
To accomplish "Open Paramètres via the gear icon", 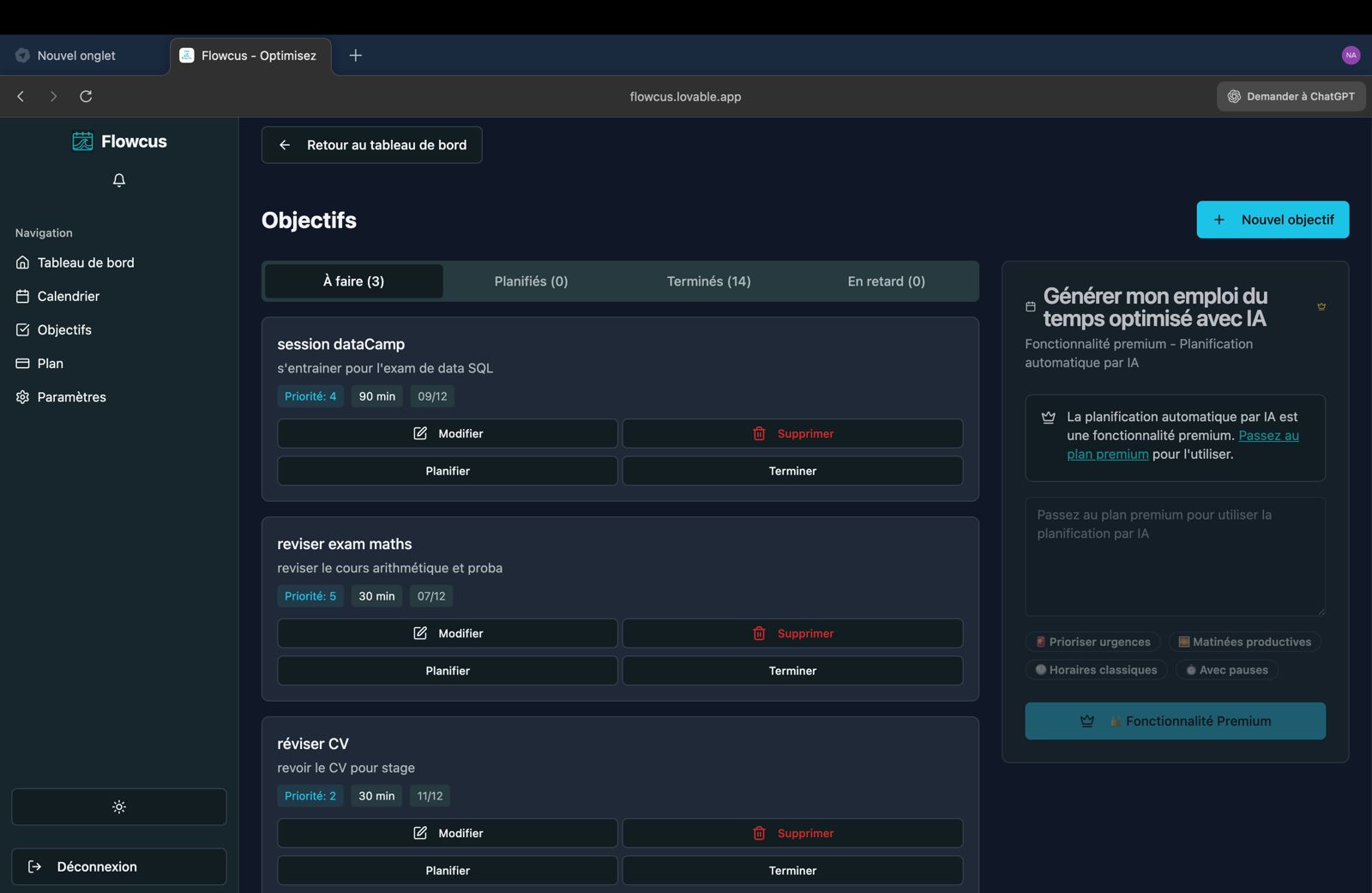I will click(22, 396).
